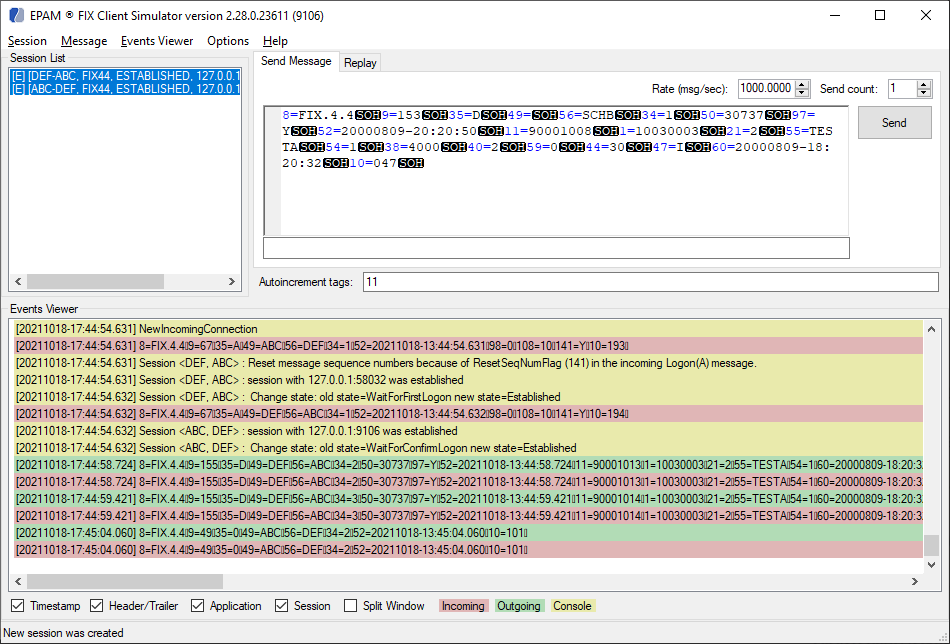Select incoming Logon row ending 10=193
Image resolution: width=950 pixels, height=644 pixels.
468,346
